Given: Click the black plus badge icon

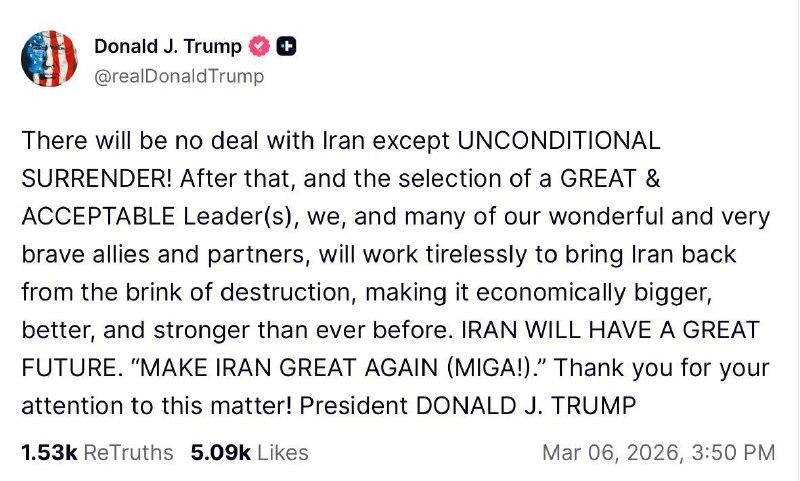Looking at the screenshot, I should tap(285, 46).
